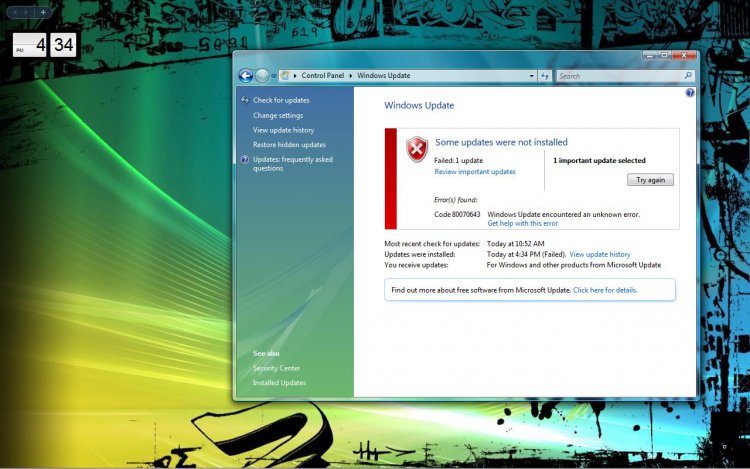Viewport: 750px width, 469px height.
Task: Open Get help with this error
Action: [x=522, y=223]
